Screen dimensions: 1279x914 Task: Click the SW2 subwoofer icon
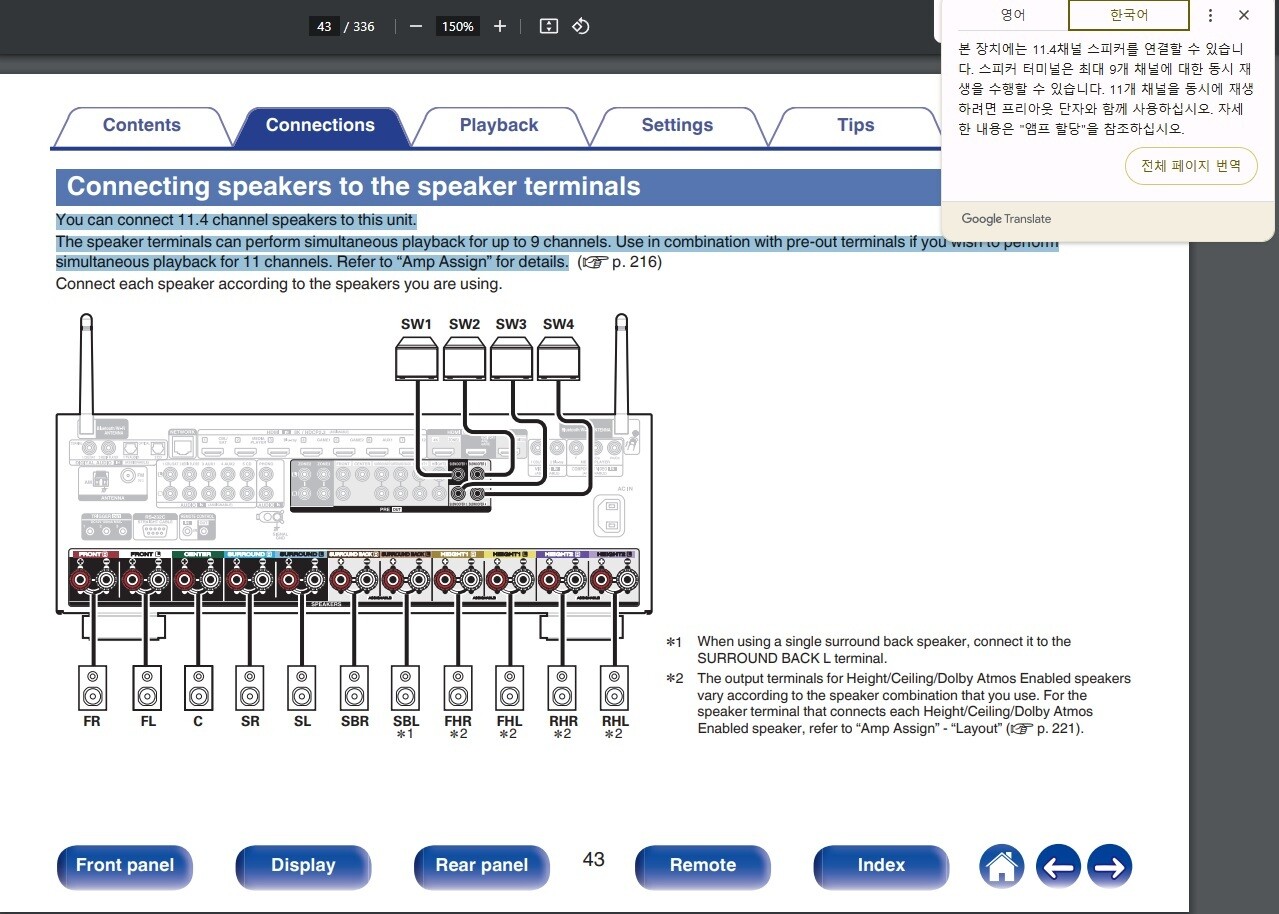[x=464, y=358]
